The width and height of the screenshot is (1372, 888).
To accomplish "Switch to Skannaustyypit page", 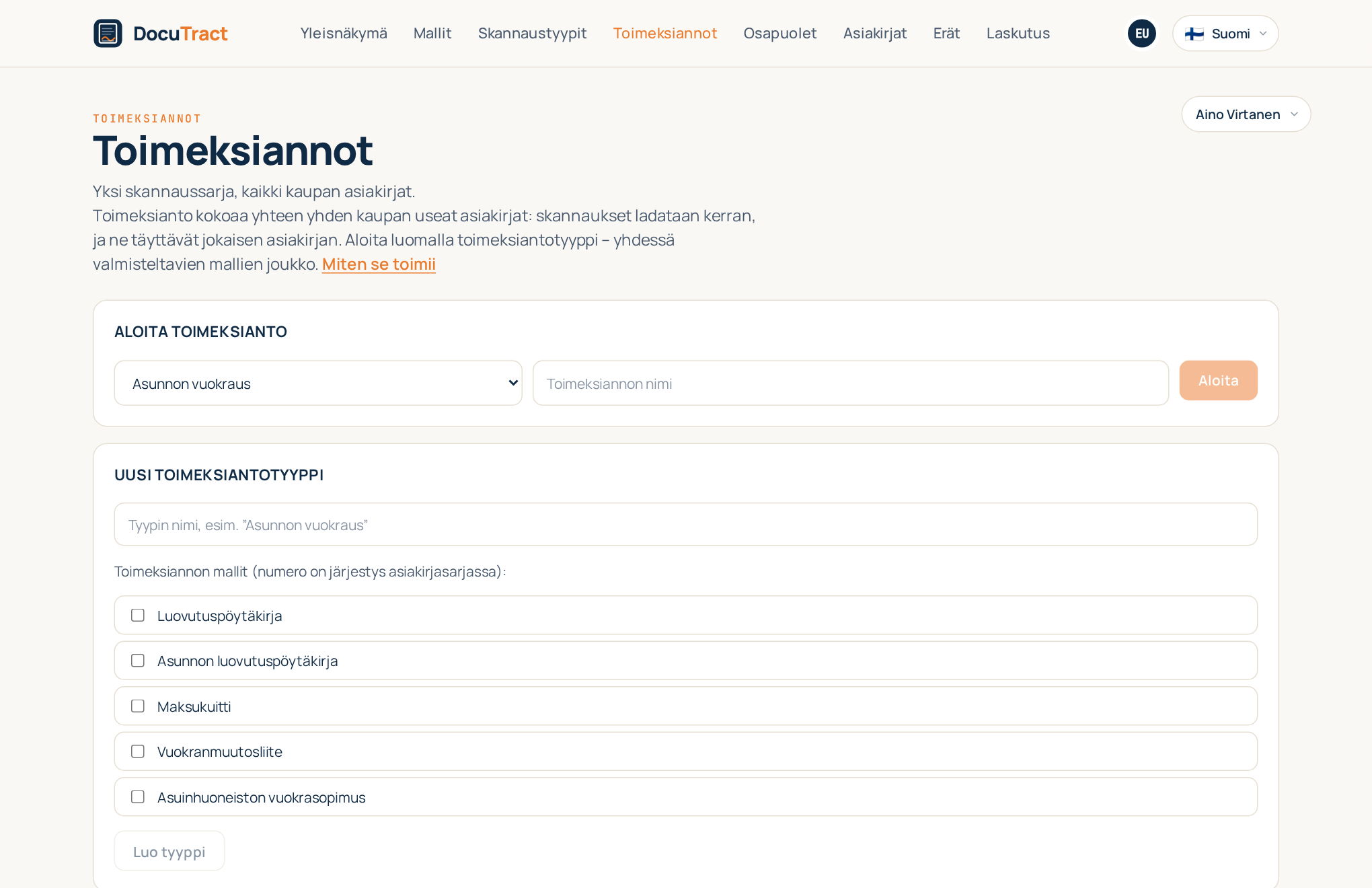I will [x=532, y=33].
